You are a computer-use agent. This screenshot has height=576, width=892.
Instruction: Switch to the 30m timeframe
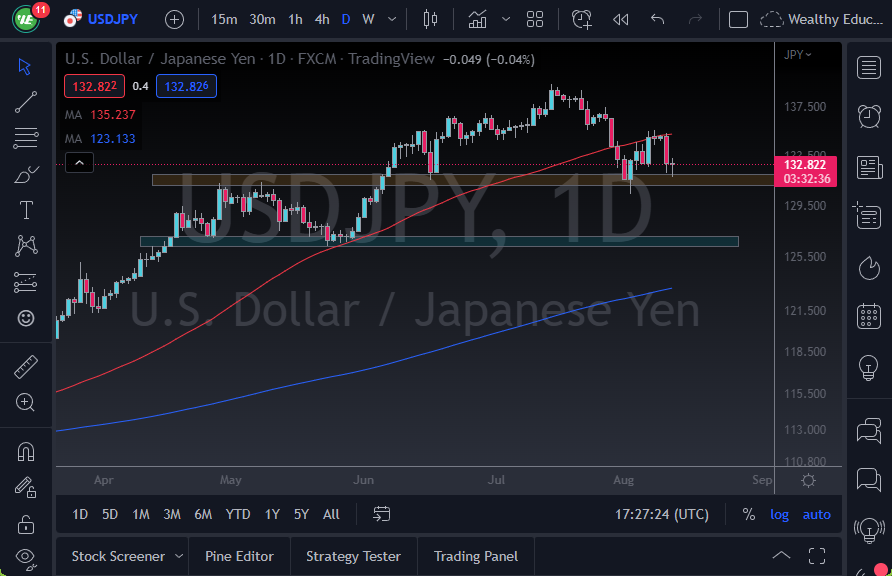[x=262, y=19]
